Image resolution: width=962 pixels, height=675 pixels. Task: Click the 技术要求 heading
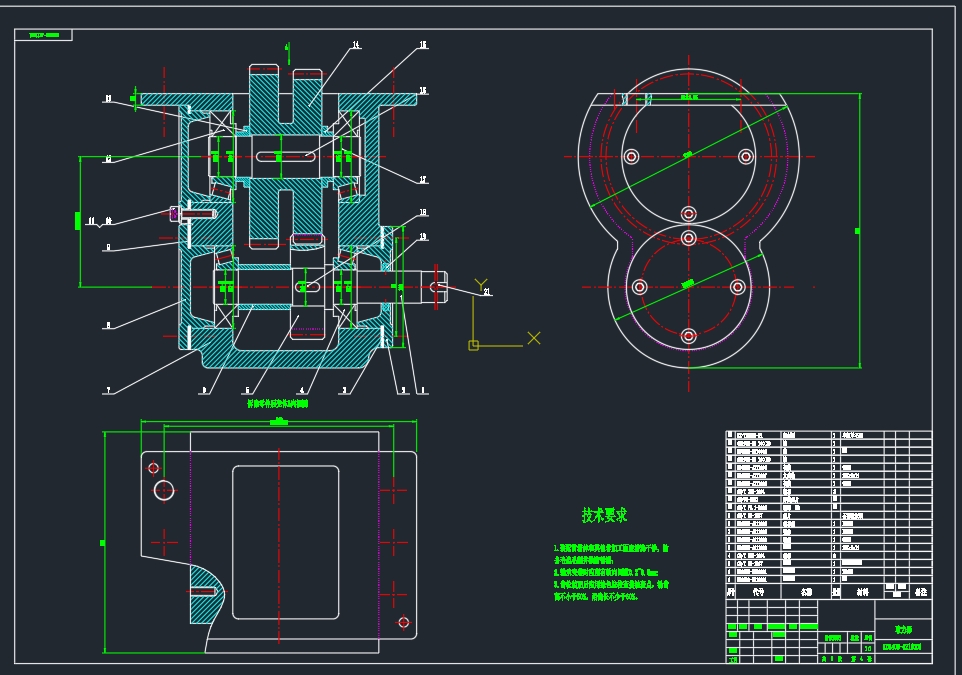[x=604, y=515]
